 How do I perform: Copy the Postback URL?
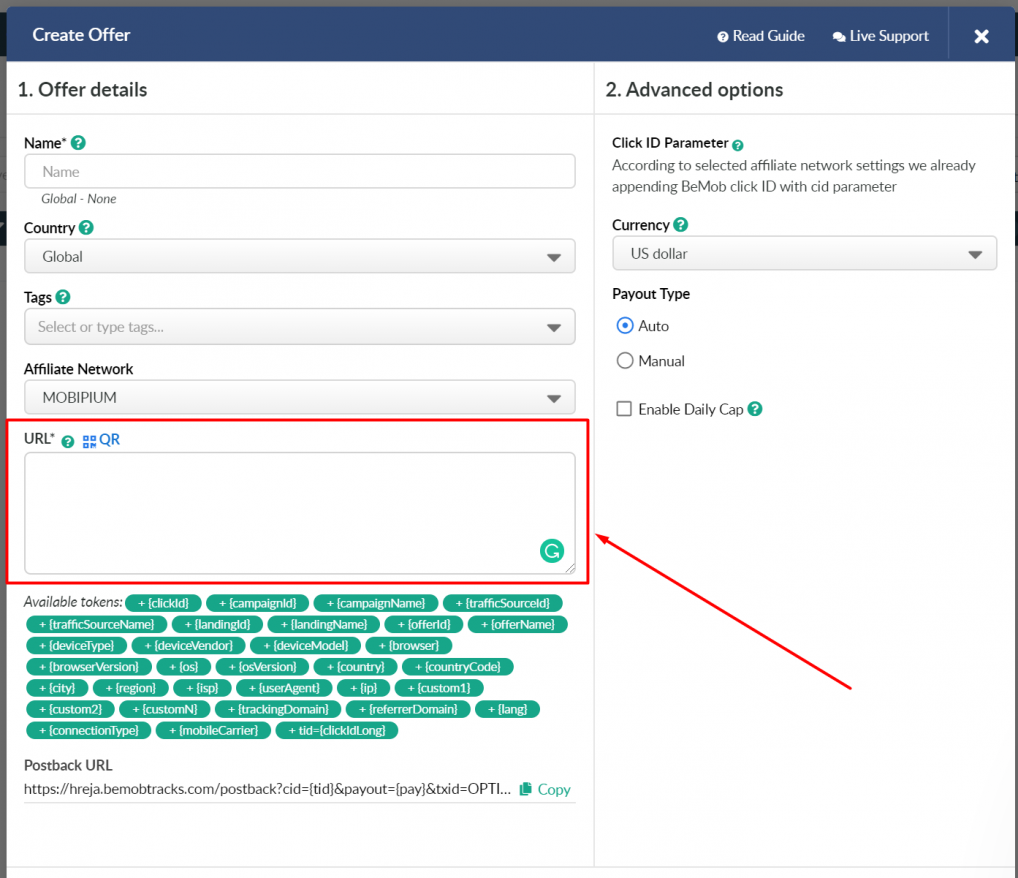[x=545, y=789]
